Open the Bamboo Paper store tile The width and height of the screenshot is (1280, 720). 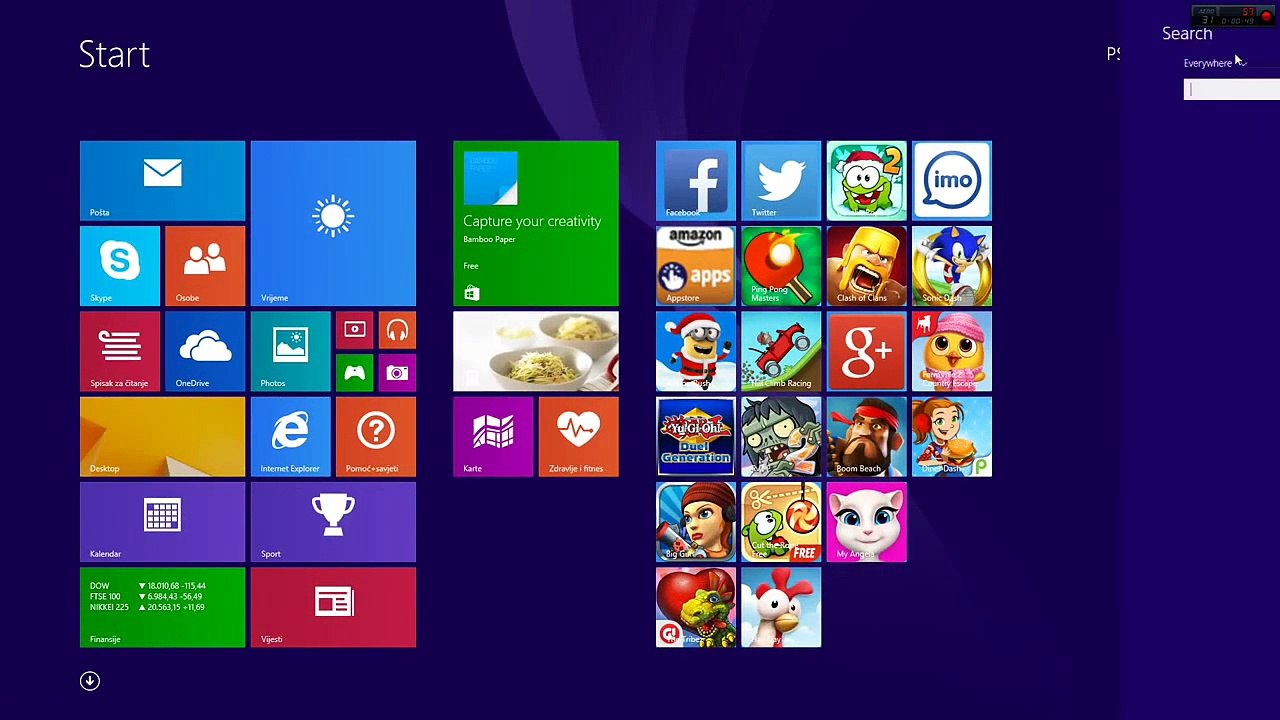pyautogui.click(x=536, y=223)
